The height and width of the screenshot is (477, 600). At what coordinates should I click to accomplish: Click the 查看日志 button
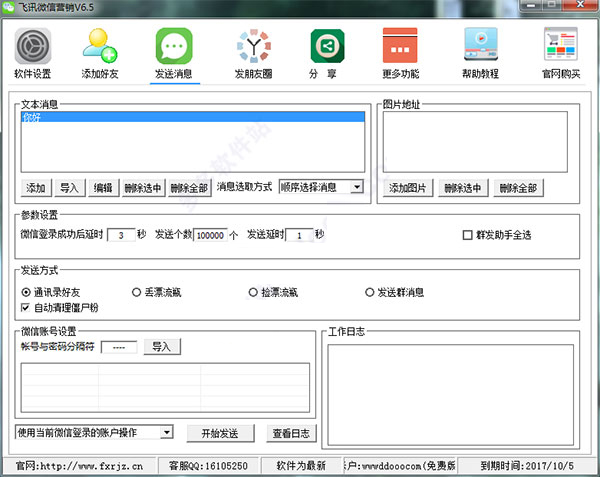[x=292, y=433]
